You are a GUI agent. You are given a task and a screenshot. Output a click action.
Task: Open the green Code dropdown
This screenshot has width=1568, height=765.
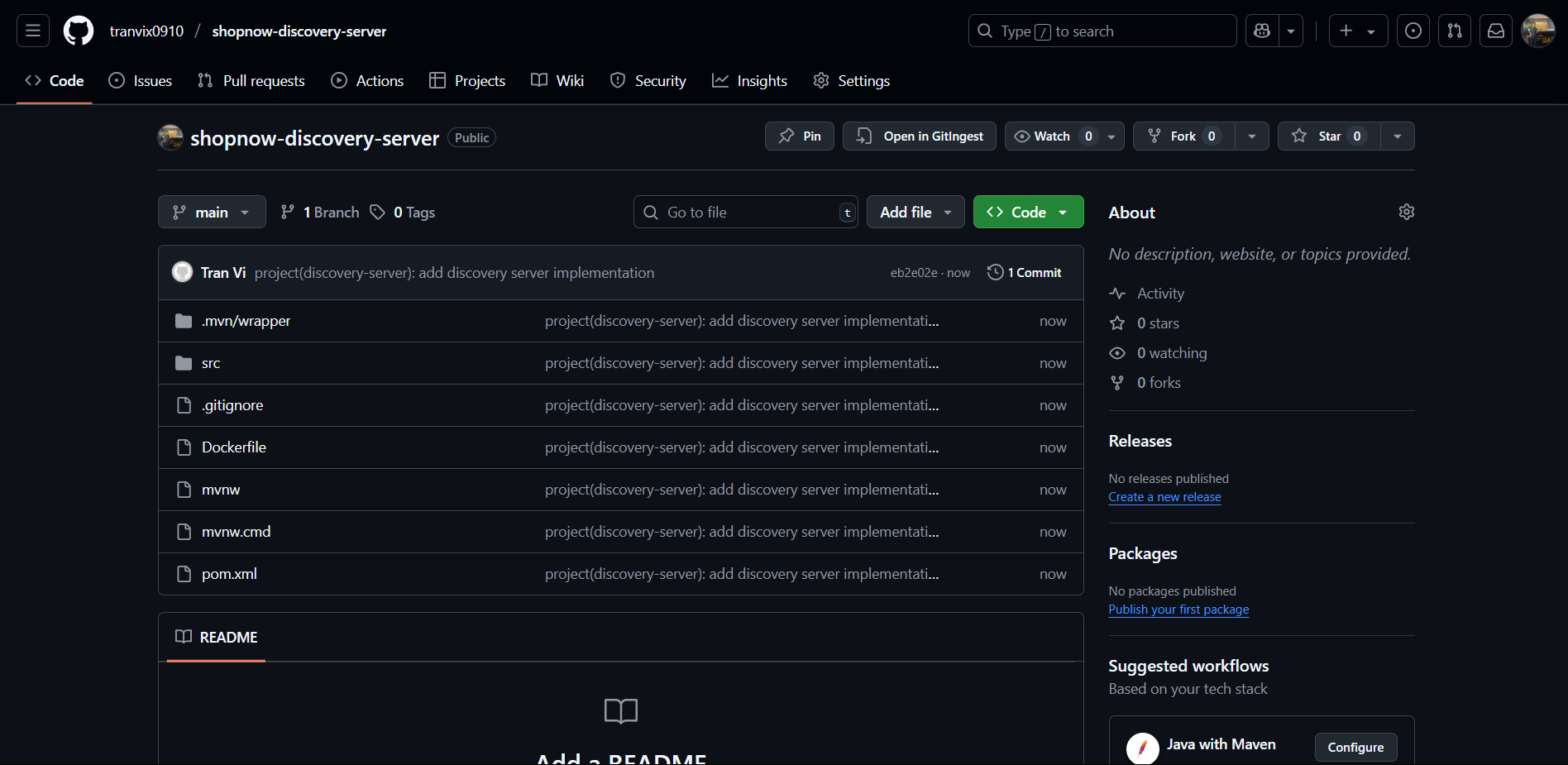coord(1028,212)
